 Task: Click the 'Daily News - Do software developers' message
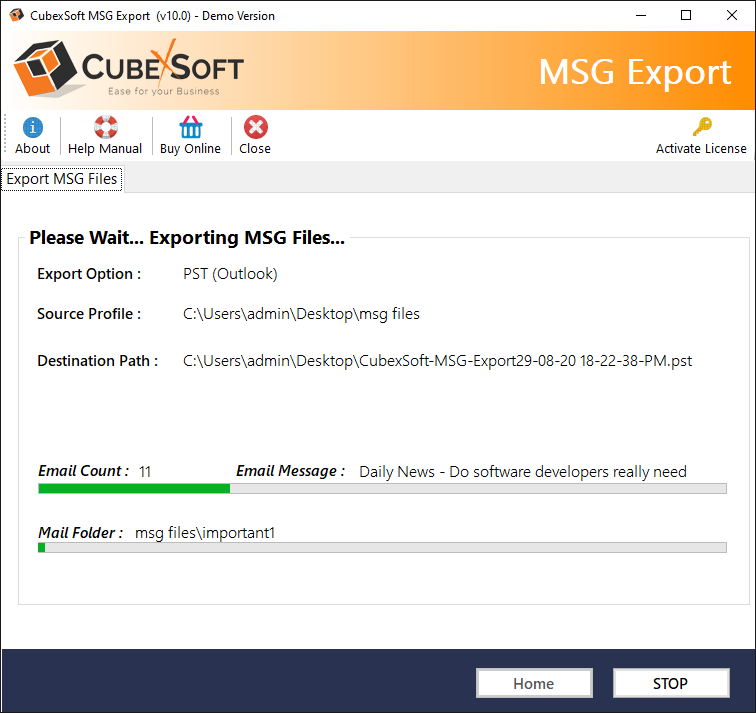(x=523, y=471)
